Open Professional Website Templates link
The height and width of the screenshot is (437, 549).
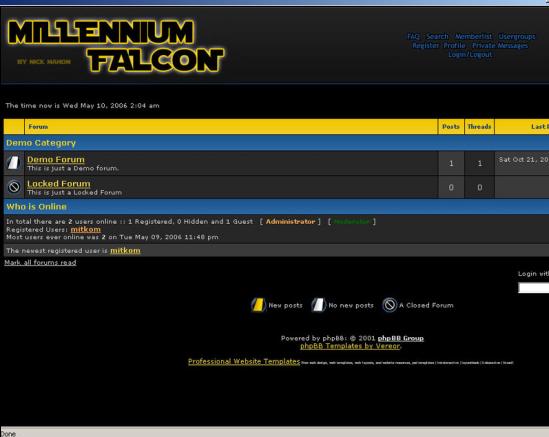(x=244, y=361)
